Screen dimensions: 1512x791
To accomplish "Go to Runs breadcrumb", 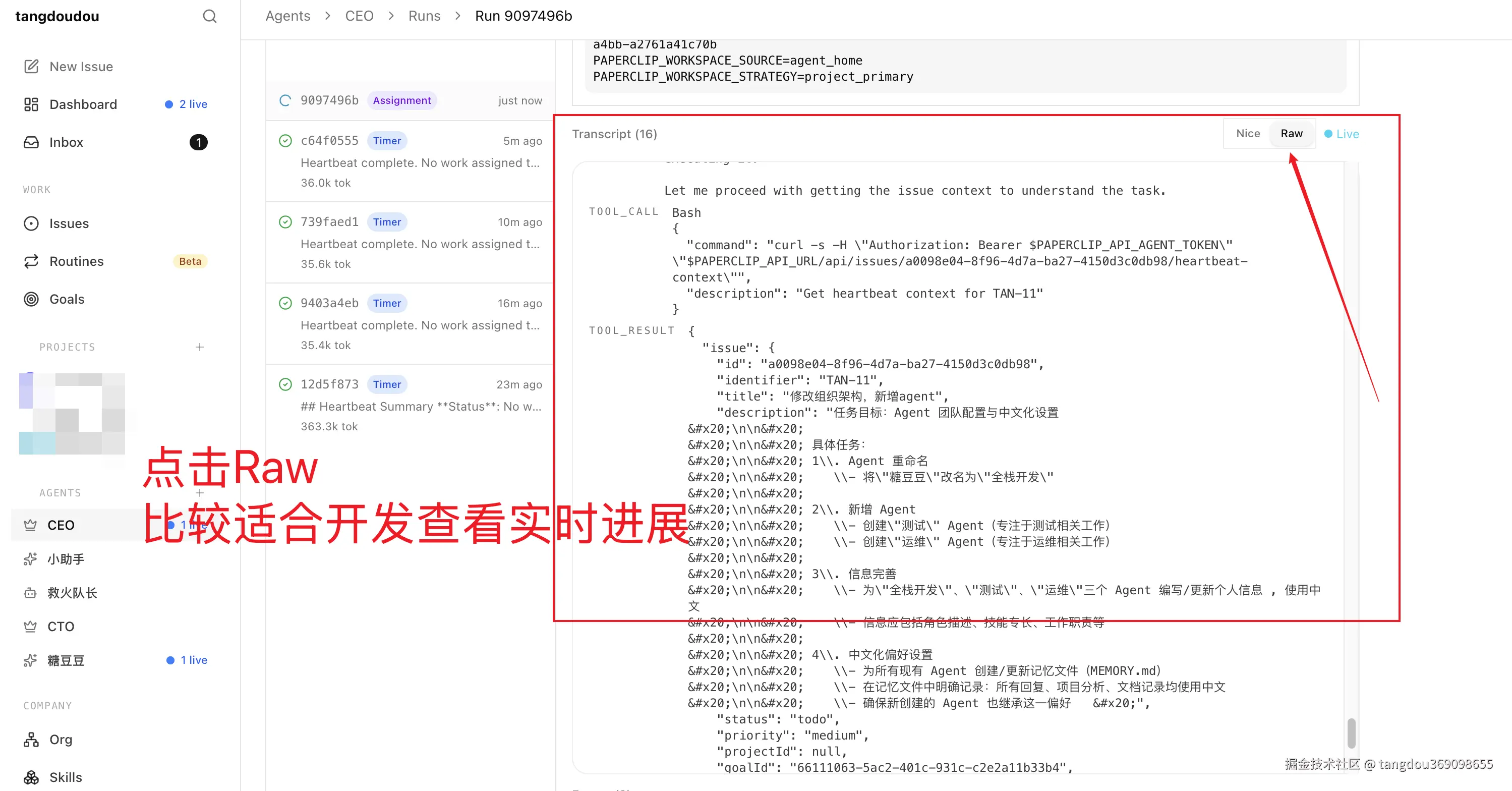I will click(x=424, y=17).
